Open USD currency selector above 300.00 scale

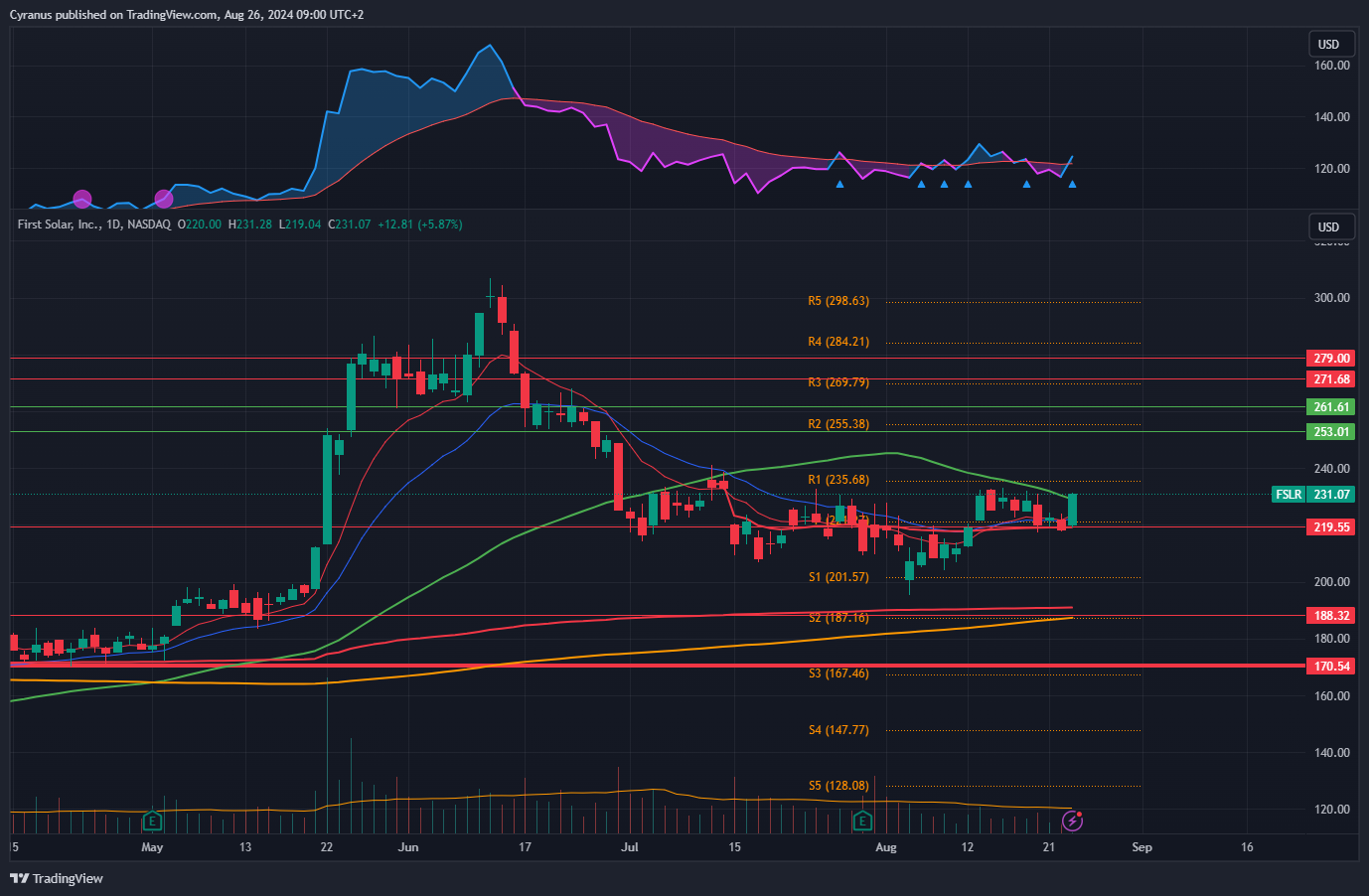tap(1329, 226)
